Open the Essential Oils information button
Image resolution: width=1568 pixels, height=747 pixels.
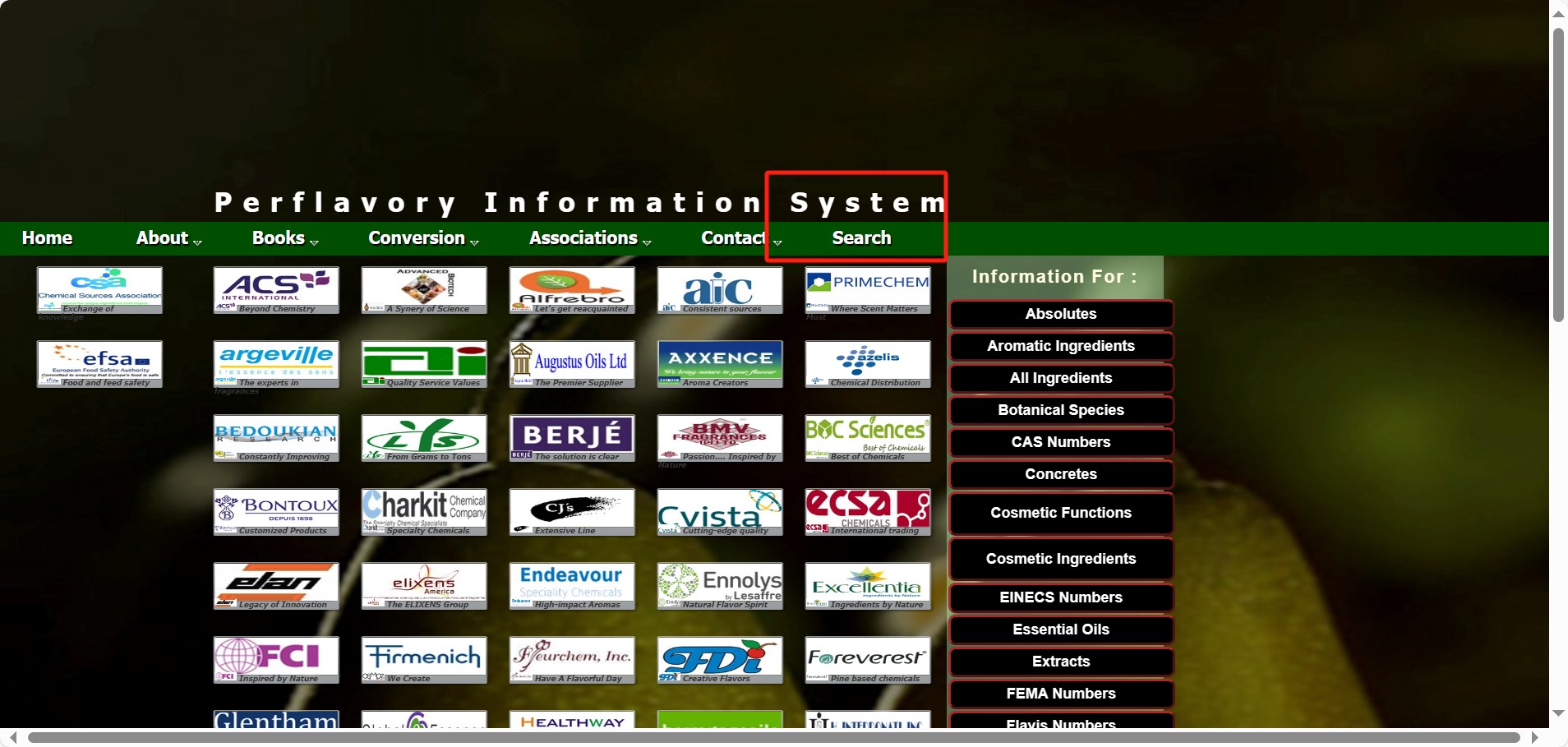1060,629
